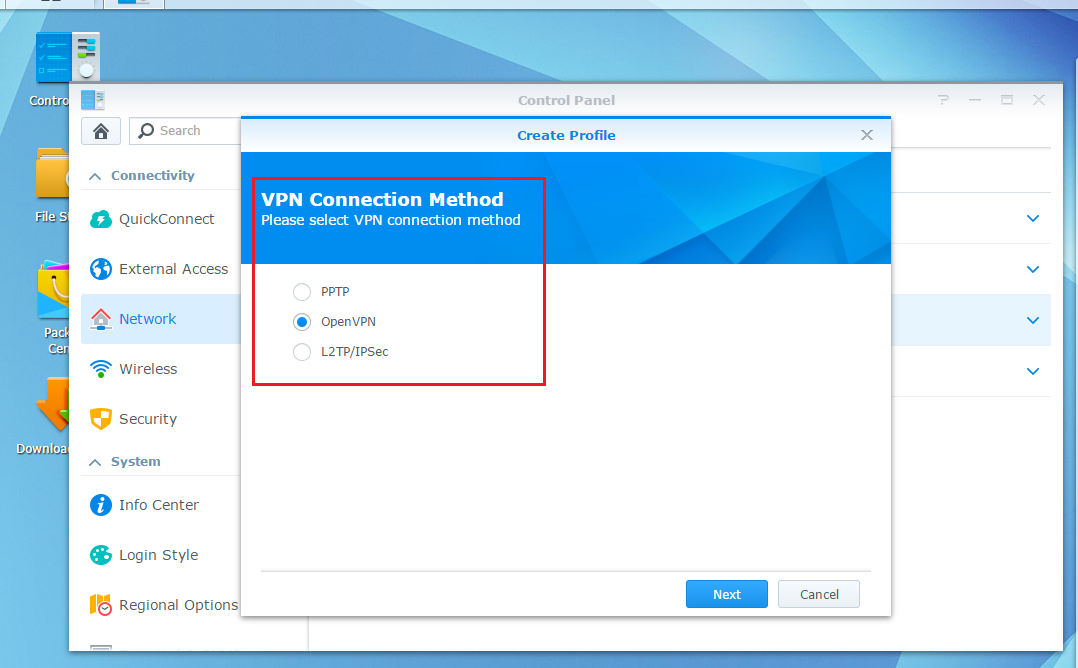
Task: Open Login Style palette icon
Action: tap(101, 555)
